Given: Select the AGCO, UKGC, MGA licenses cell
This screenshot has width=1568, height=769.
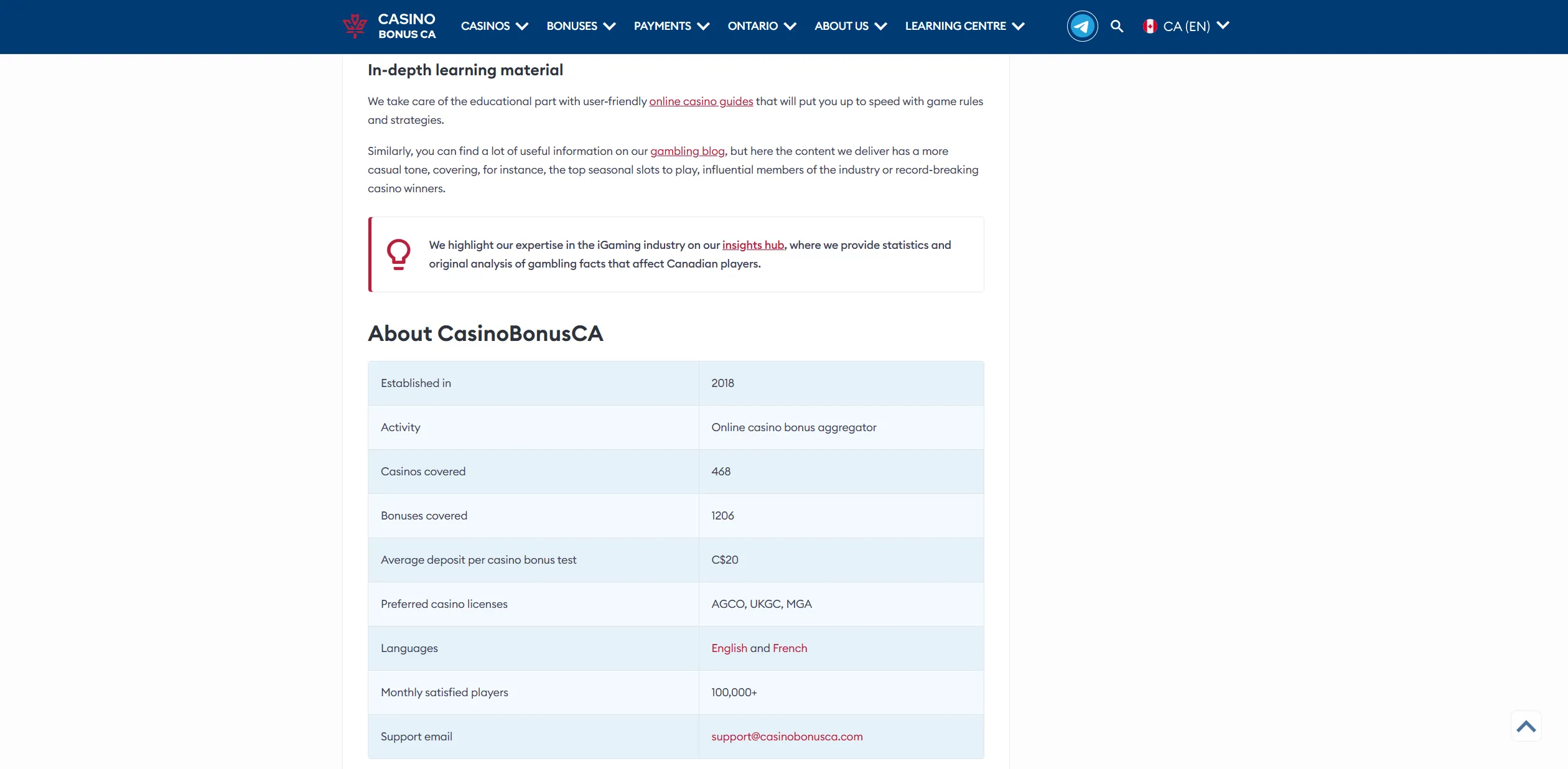Looking at the screenshot, I should pos(841,604).
